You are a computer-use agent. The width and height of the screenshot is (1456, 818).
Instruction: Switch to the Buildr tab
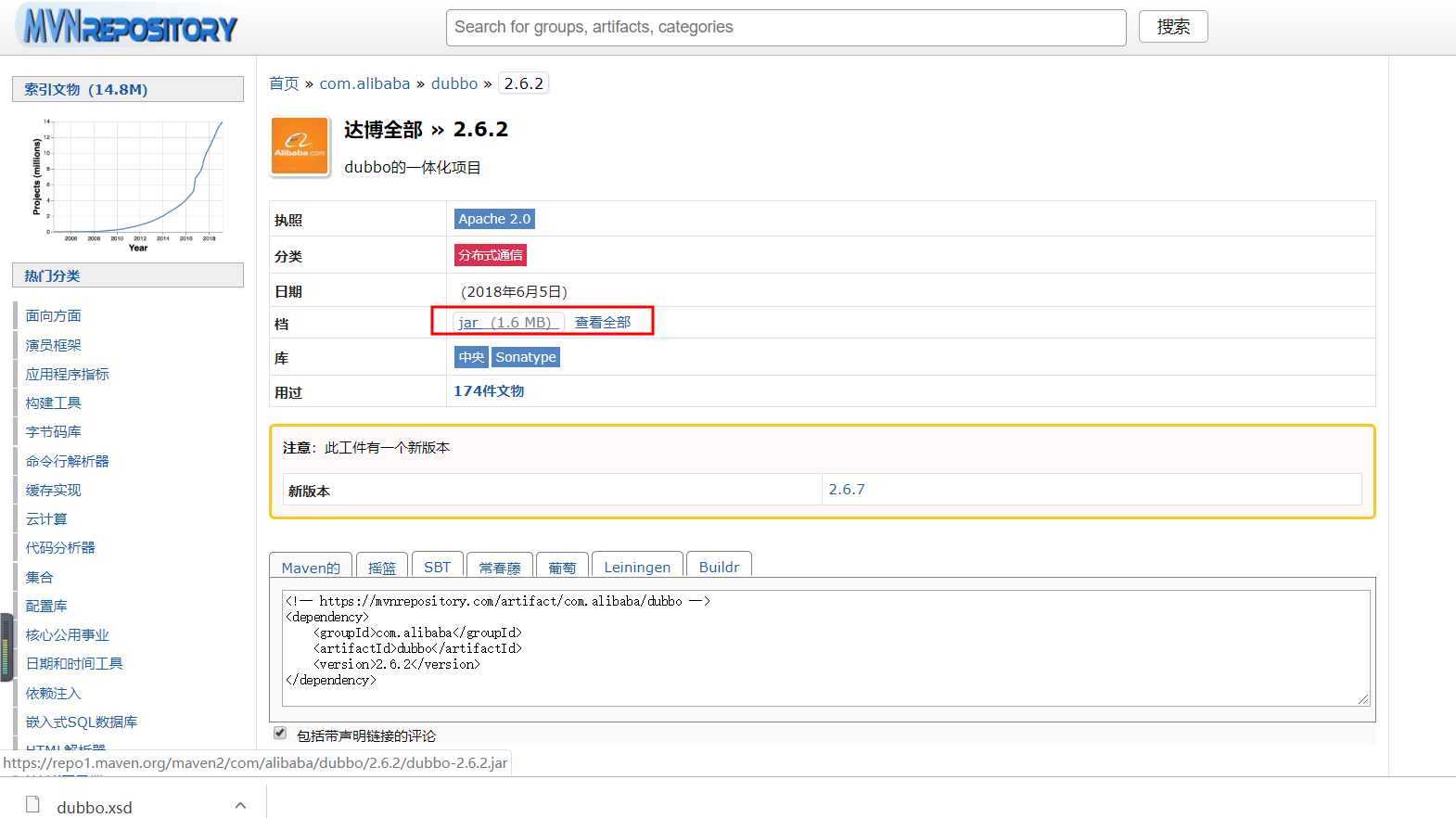719,566
